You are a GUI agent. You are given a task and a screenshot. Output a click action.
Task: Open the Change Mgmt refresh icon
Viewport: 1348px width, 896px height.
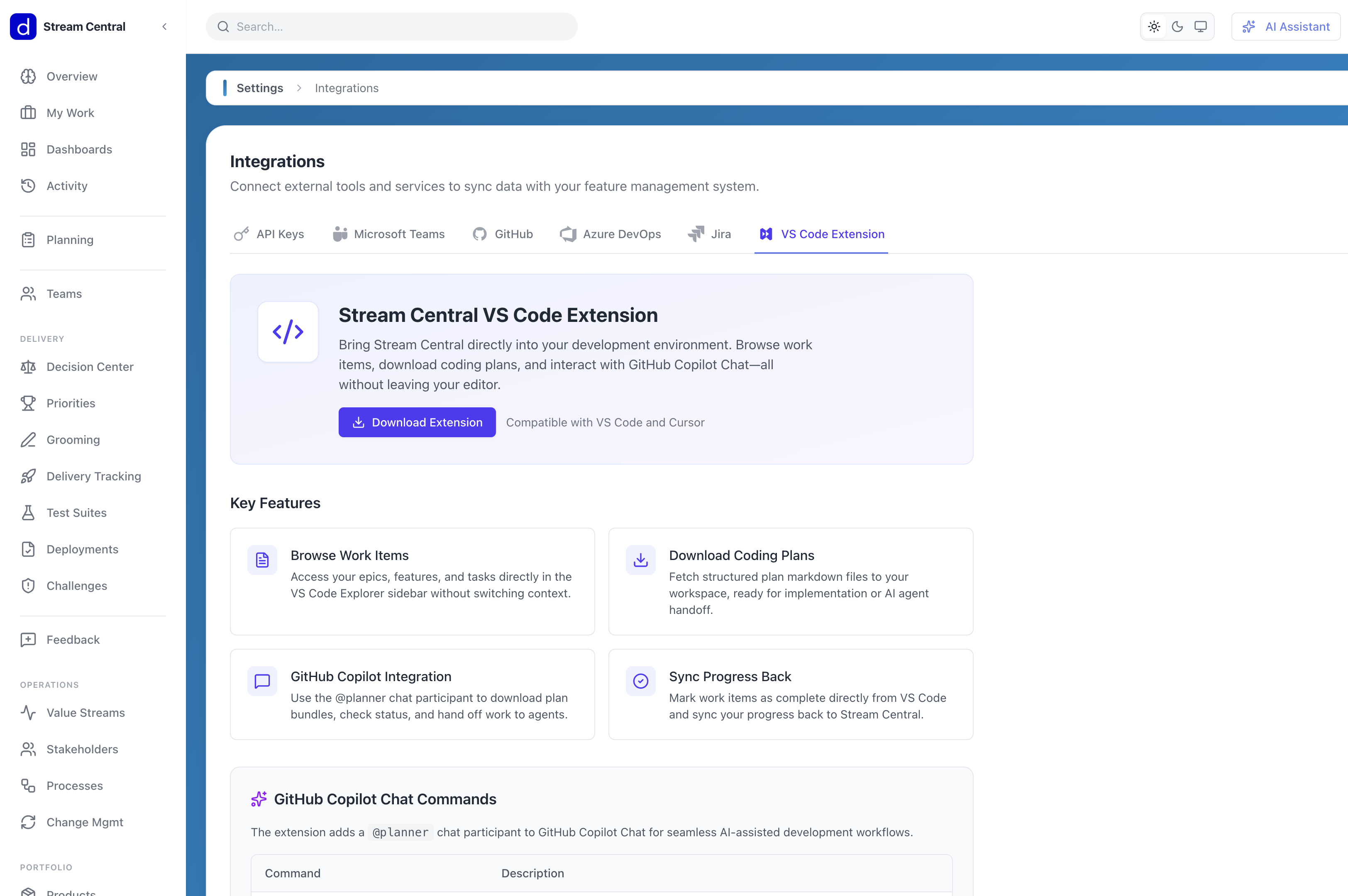[28, 822]
